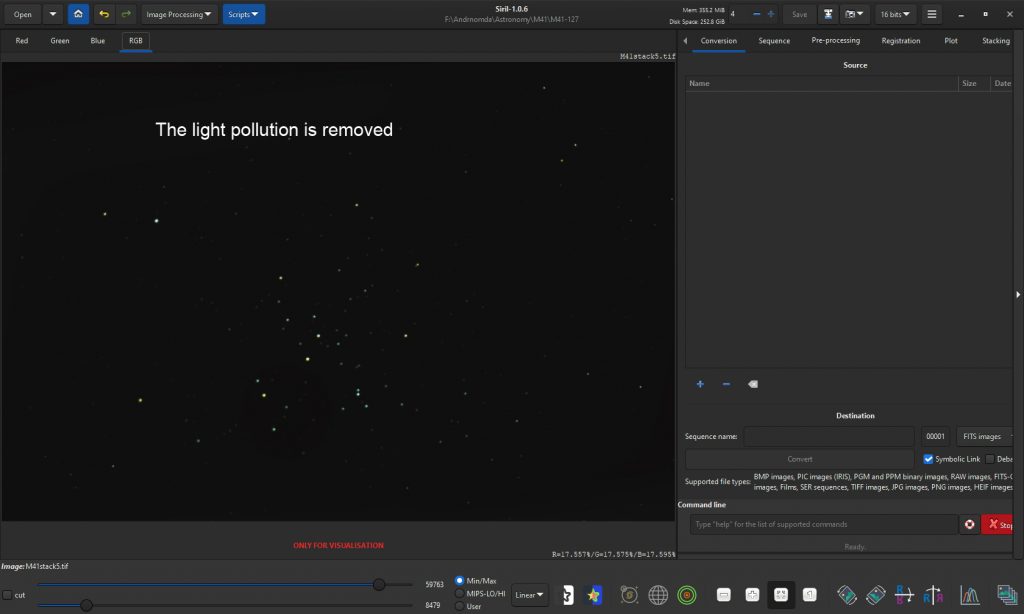Screen dimensions: 1024x614
Task: Click the undo arrow icon
Action: [x=104, y=14]
